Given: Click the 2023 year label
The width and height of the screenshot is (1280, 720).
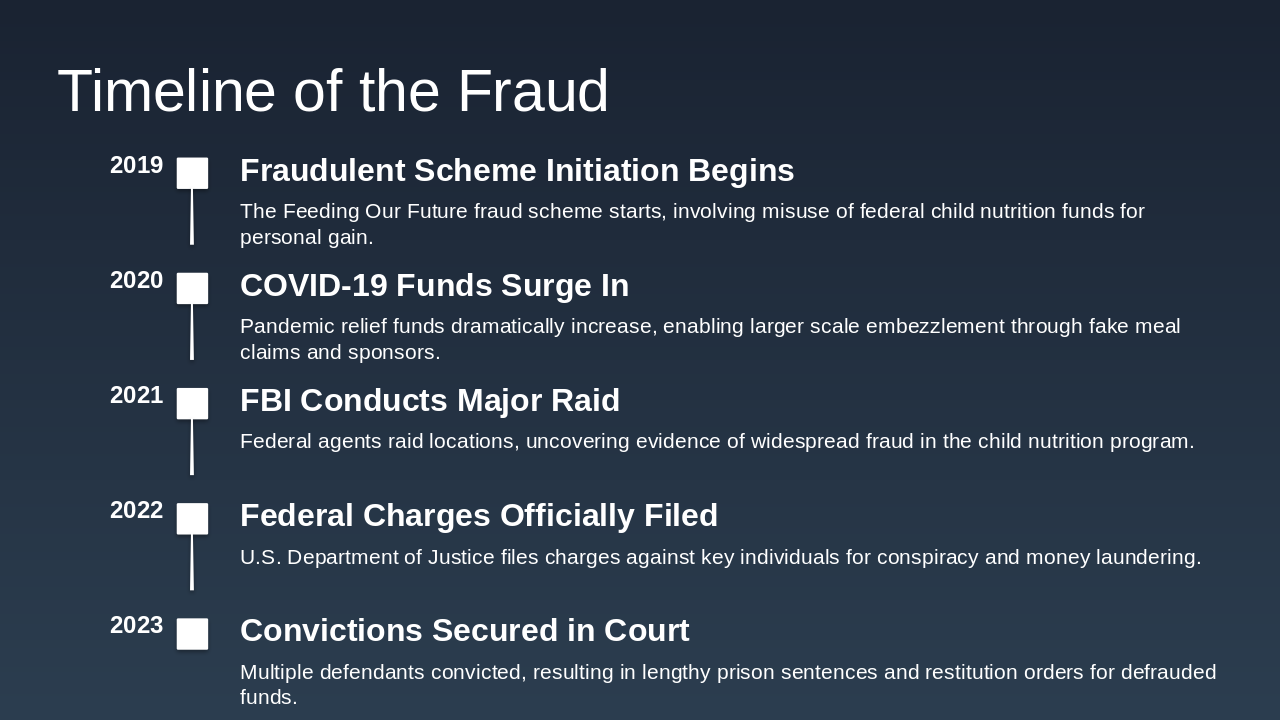Looking at the screenshot, I should [136, 626].
